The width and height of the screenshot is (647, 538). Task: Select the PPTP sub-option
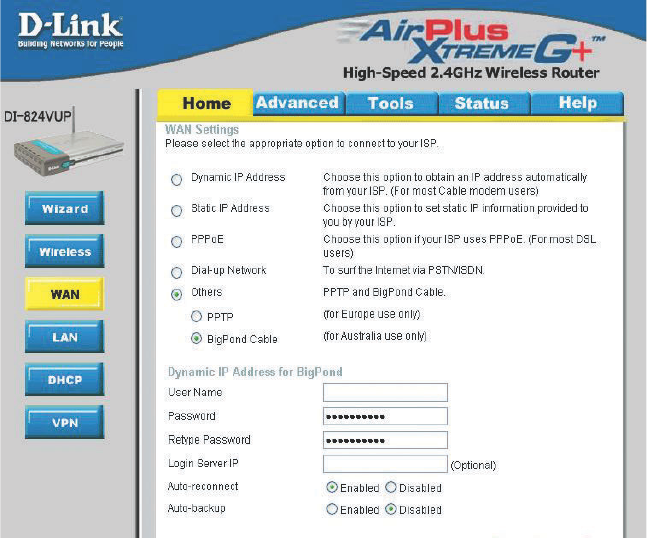[x=196, y=316]
